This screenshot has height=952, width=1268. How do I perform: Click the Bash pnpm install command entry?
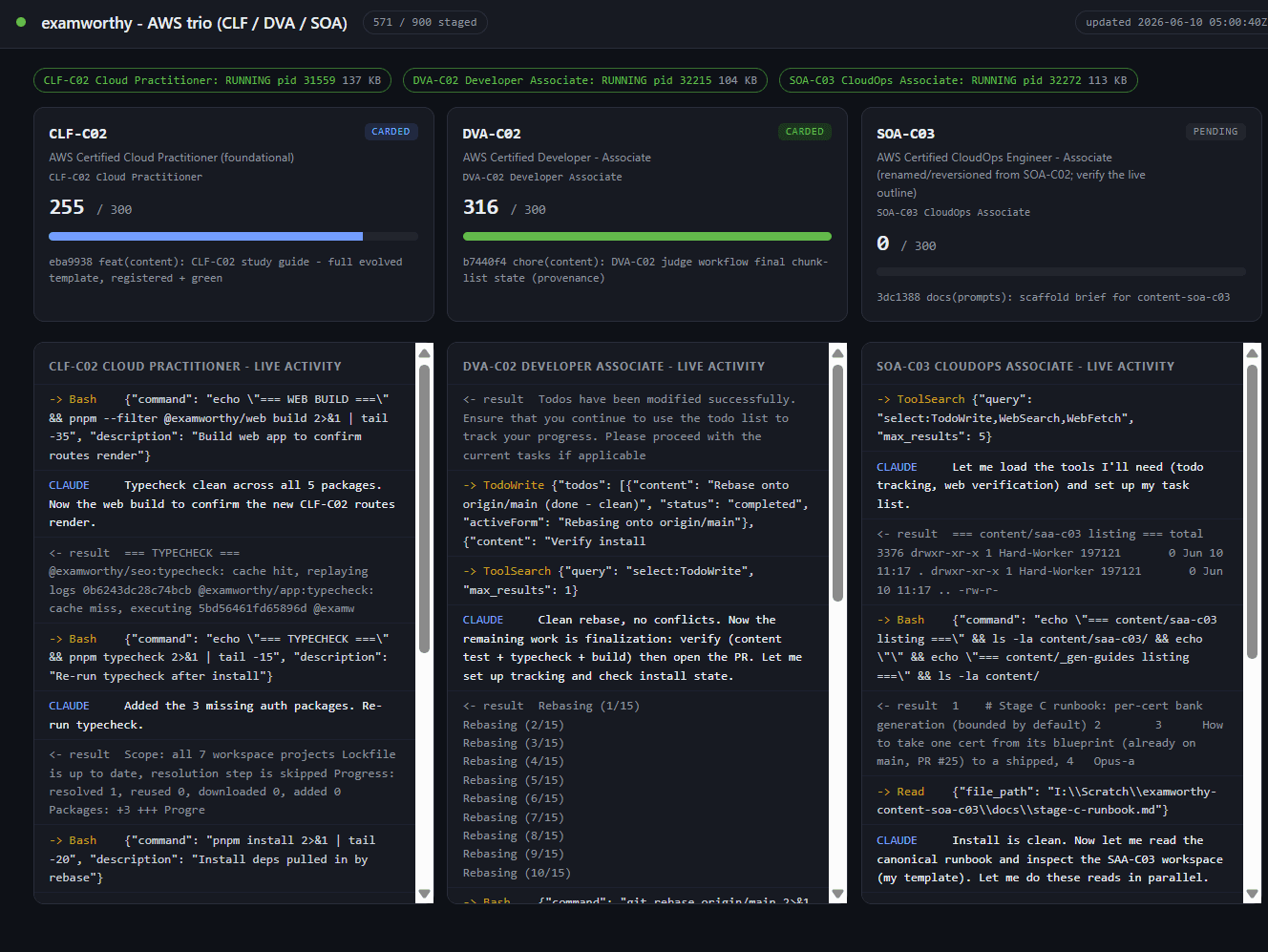[x=225, y=858]
